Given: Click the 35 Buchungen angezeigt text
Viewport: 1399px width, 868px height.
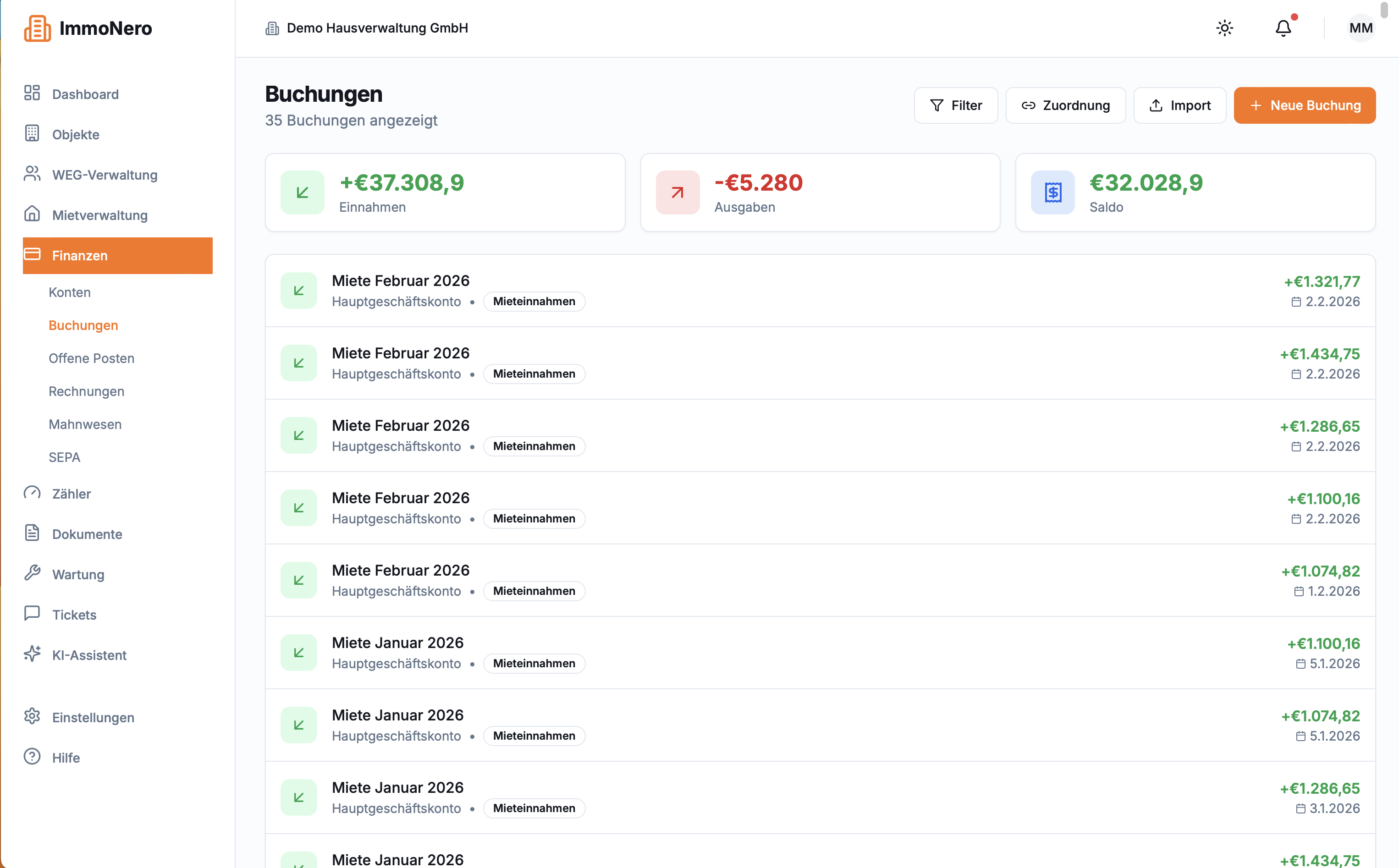Looking at the screenshot, I should 351,120.
